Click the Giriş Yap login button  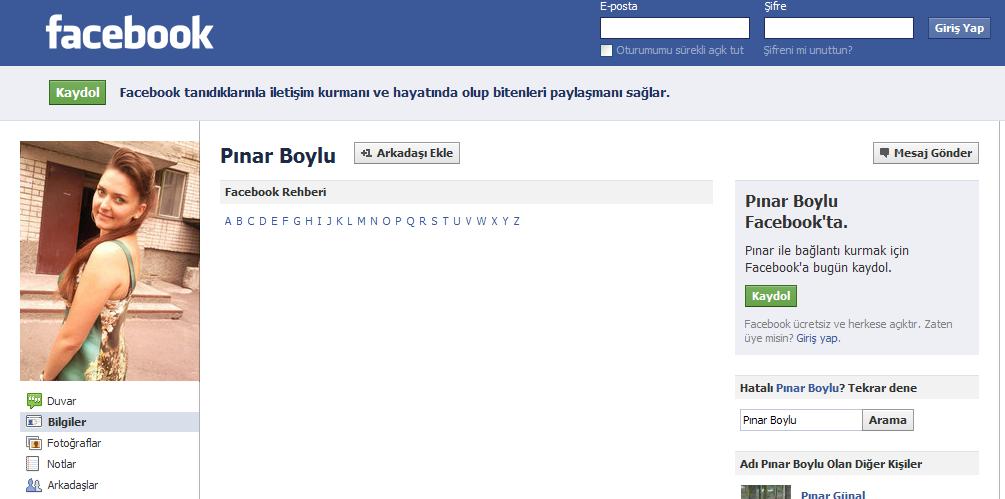959,28
